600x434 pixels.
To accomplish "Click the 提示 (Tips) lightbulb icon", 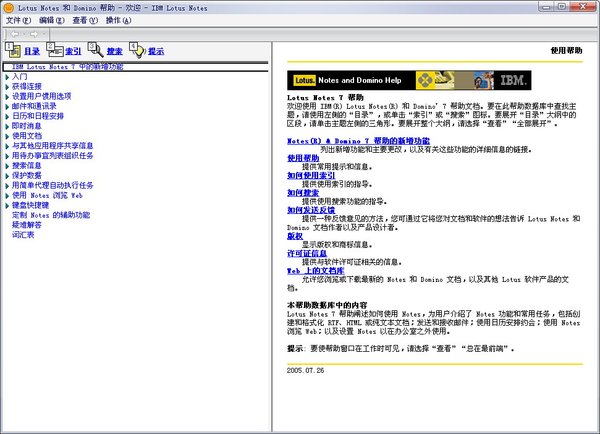I will [x=138, y=50].
